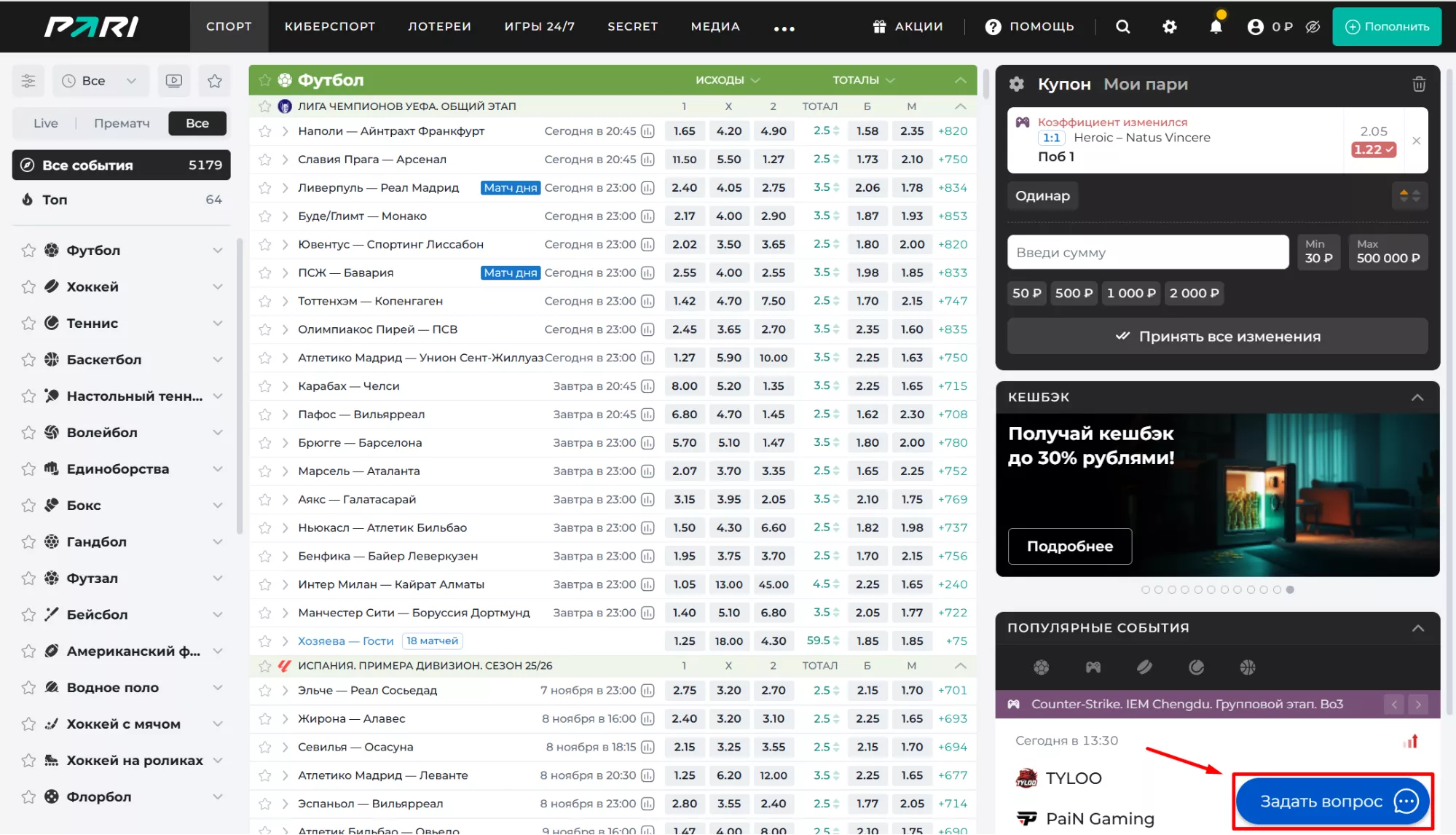Switch the event filter to Live

click(x=46, y=123)
